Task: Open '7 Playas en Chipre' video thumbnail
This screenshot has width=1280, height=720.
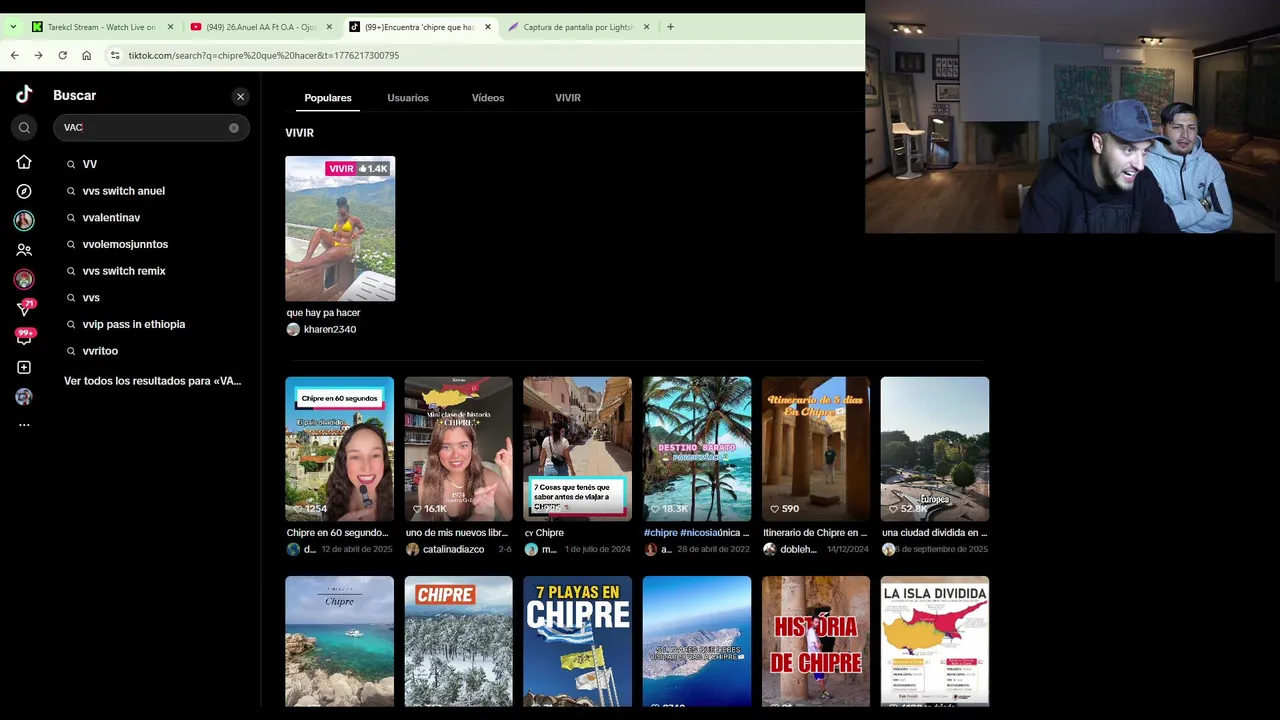Action: coord(577,641)
